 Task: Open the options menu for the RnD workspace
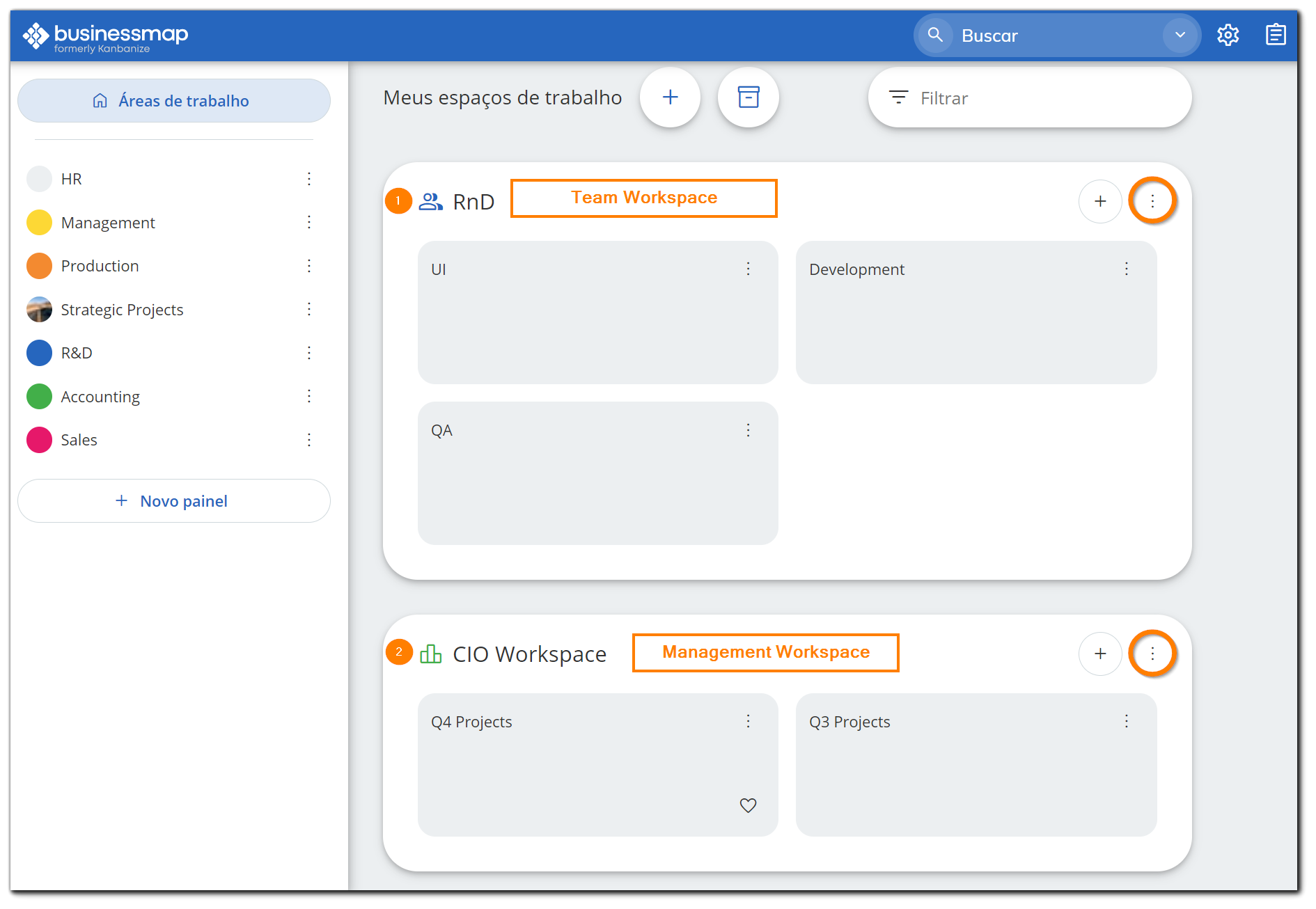1152,201
